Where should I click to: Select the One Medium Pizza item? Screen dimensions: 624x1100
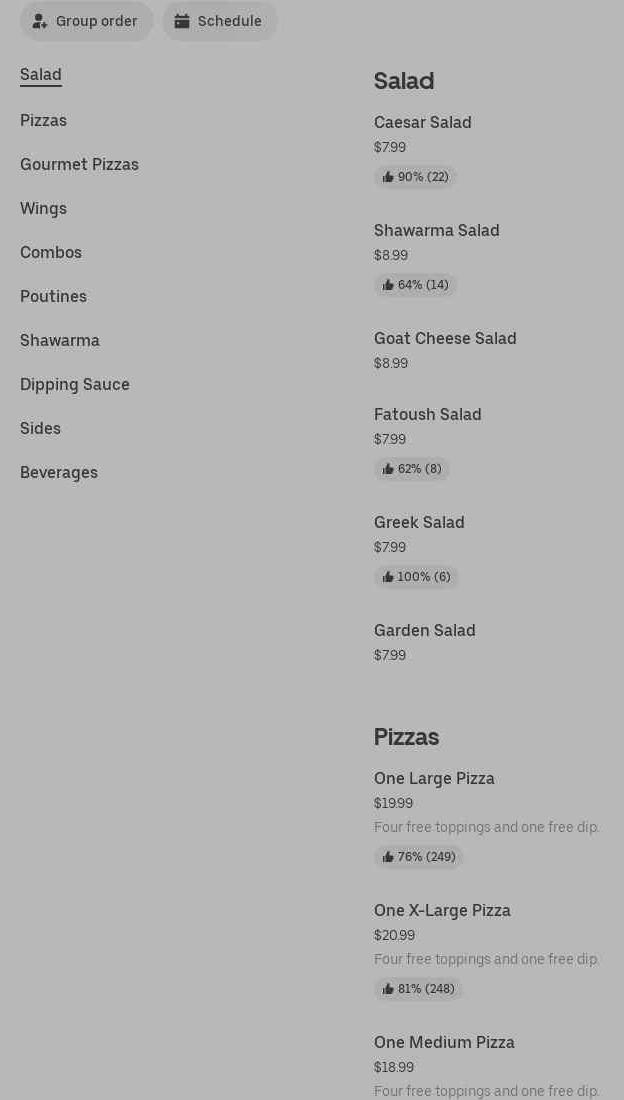point(444,1042)
